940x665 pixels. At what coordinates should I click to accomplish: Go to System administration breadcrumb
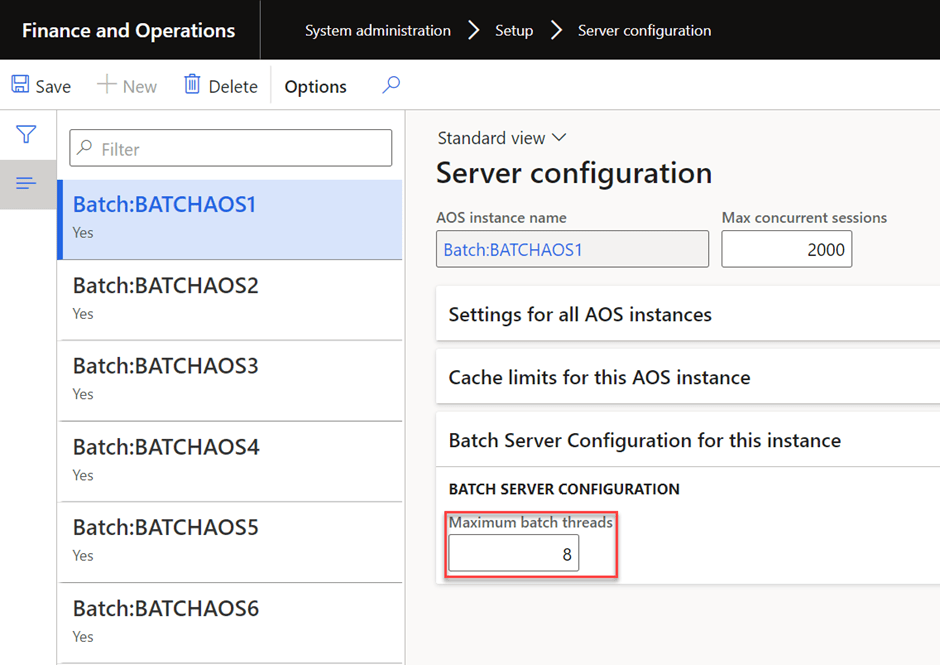pyautogui.click(x=377, y=30)
